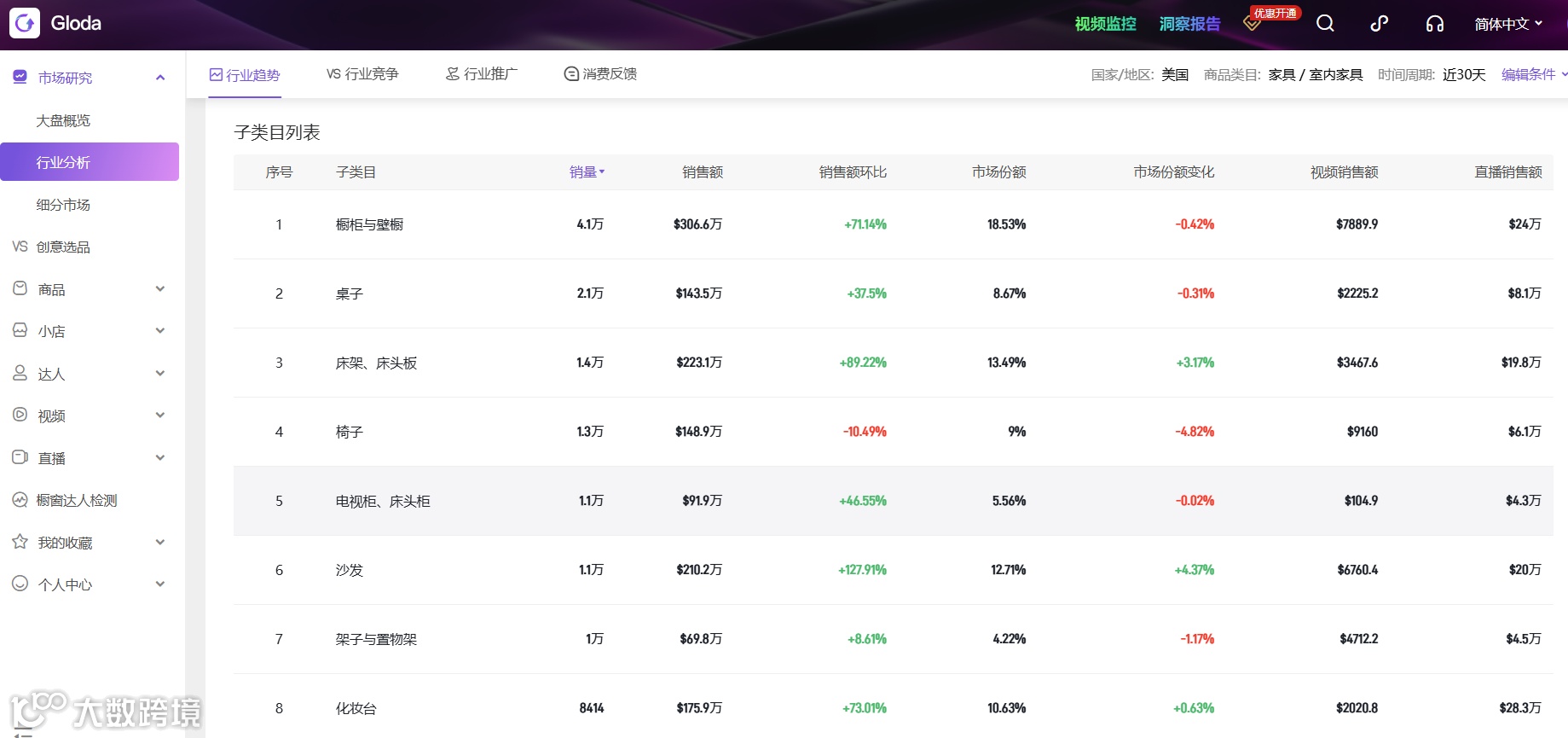Image resolution: width=1568 pixels, height=738 pixels.
Task: Open the search magnifier icon
Action: (1325, 23)
